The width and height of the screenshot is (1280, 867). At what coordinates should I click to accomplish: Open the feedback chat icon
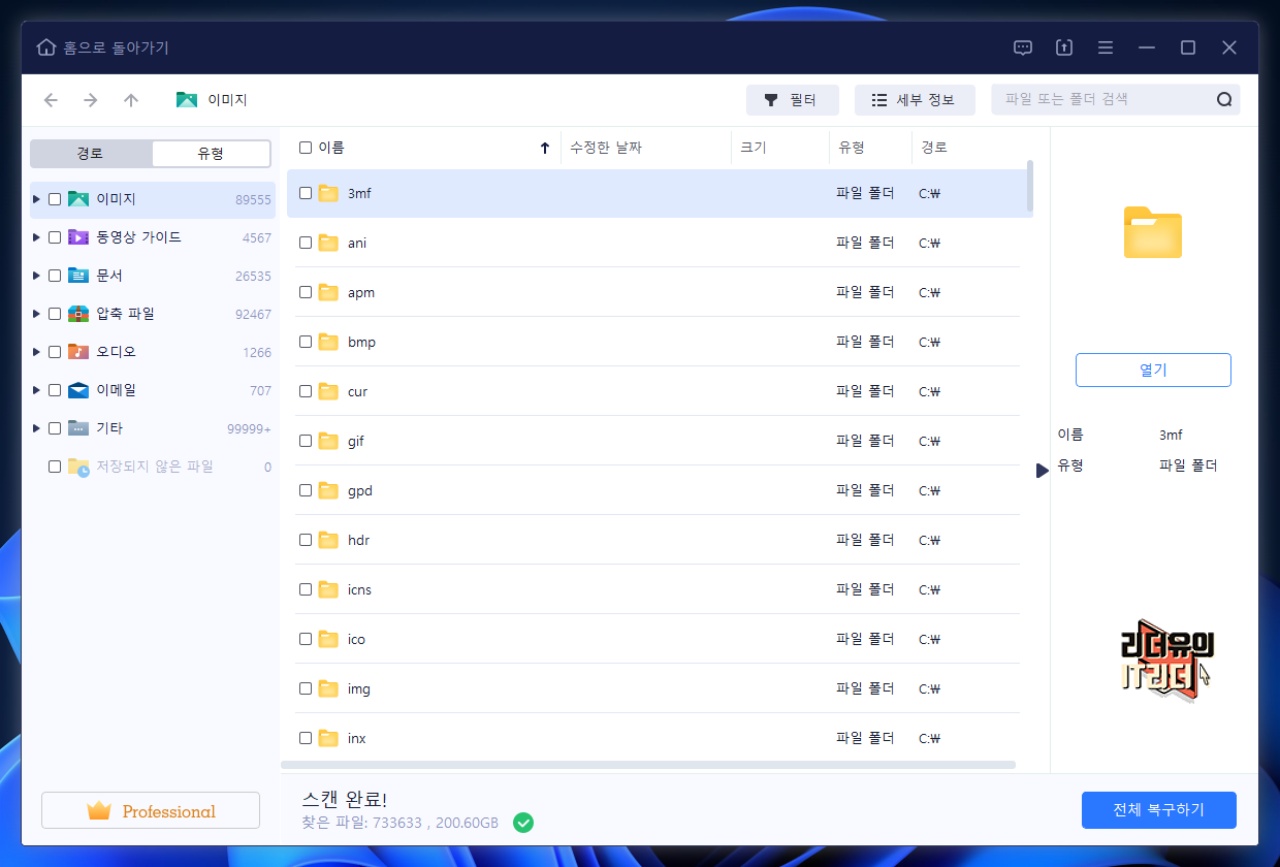coord(1023,48)
